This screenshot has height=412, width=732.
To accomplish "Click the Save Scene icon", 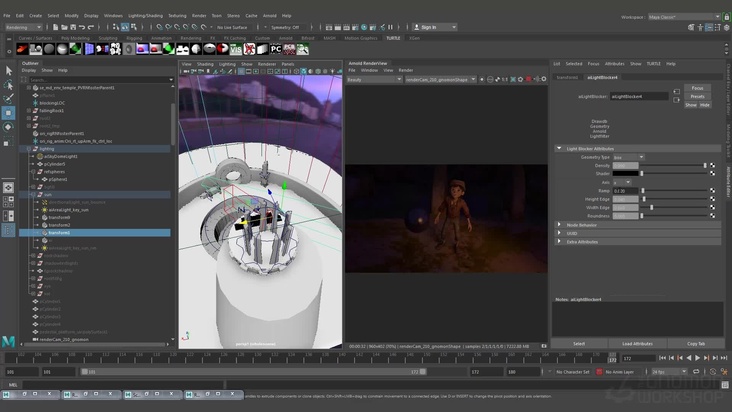I will tap(73, 27).
